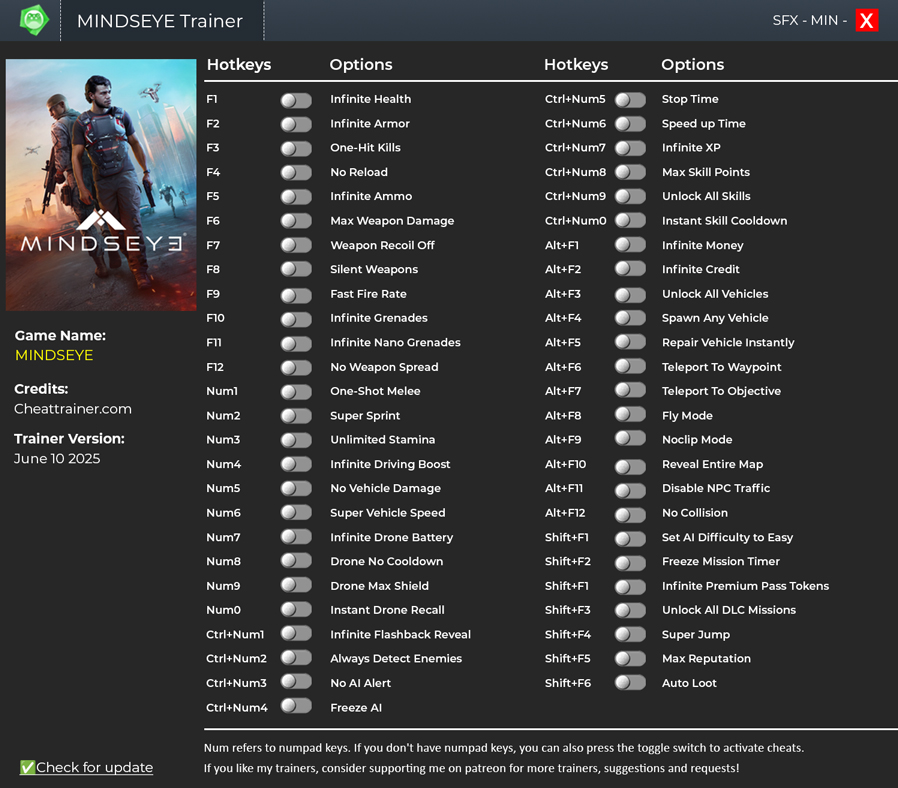Click the Ctrl+Num3 hotkey text

(236, 683)
